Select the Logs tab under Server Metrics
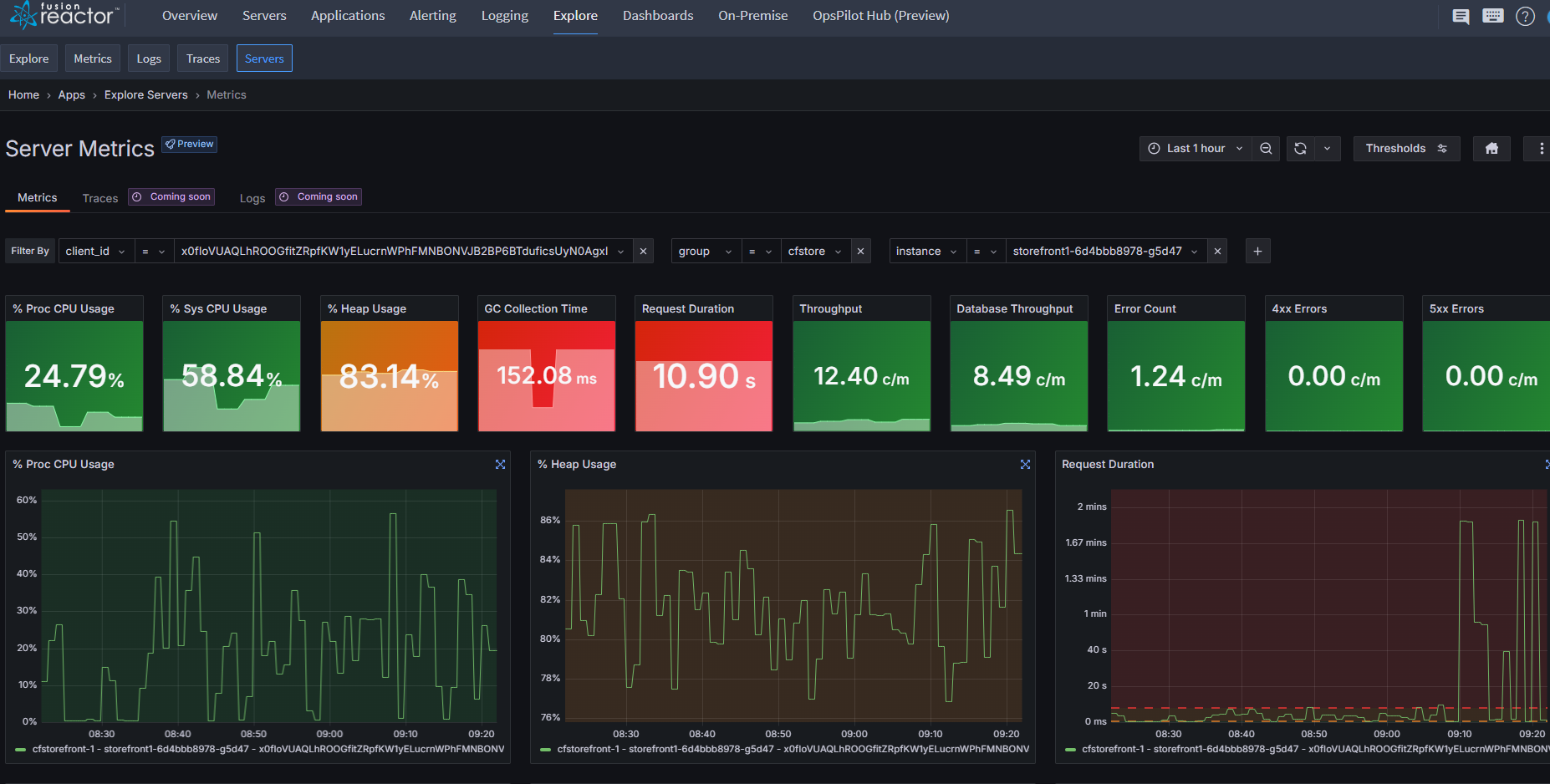This screenshot has height=784, width=1550. coord(252,198)
